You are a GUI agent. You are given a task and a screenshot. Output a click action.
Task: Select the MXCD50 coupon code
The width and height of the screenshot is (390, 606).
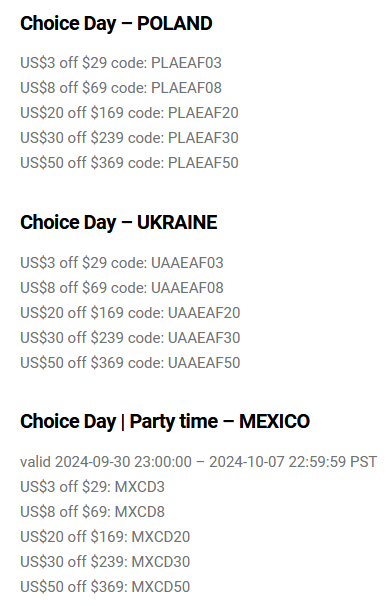(161, 587)
